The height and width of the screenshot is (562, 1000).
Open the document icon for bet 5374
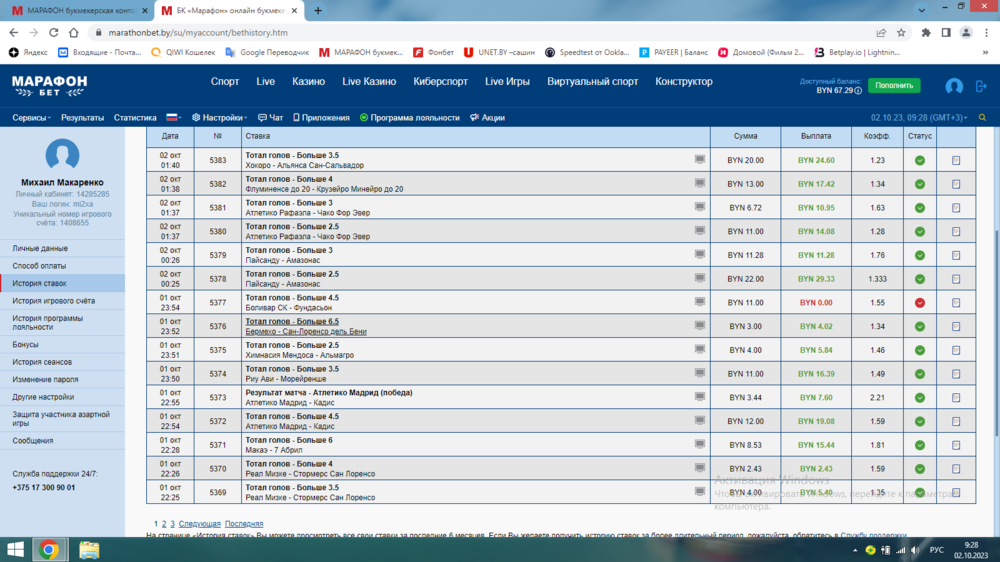[956, 374]
